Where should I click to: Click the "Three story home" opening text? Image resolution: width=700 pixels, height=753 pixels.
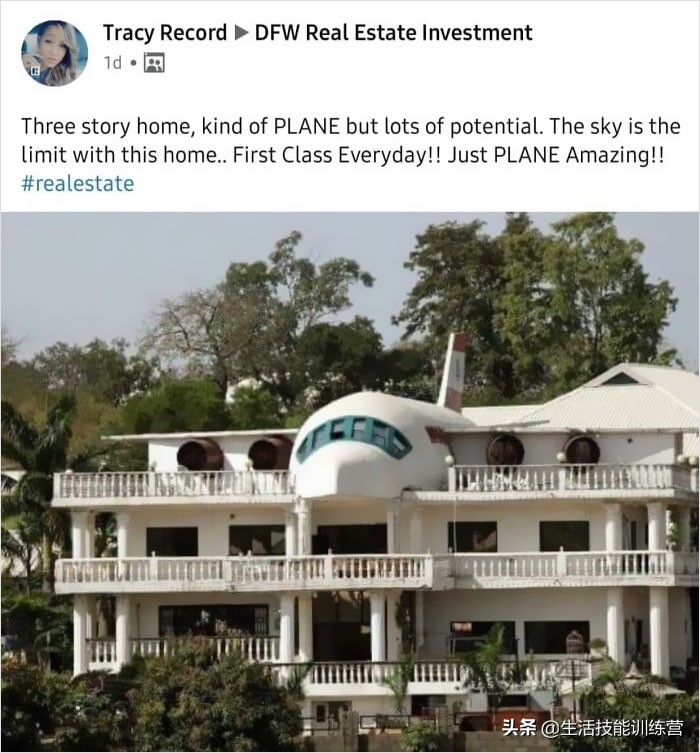[x=108, y=126]
